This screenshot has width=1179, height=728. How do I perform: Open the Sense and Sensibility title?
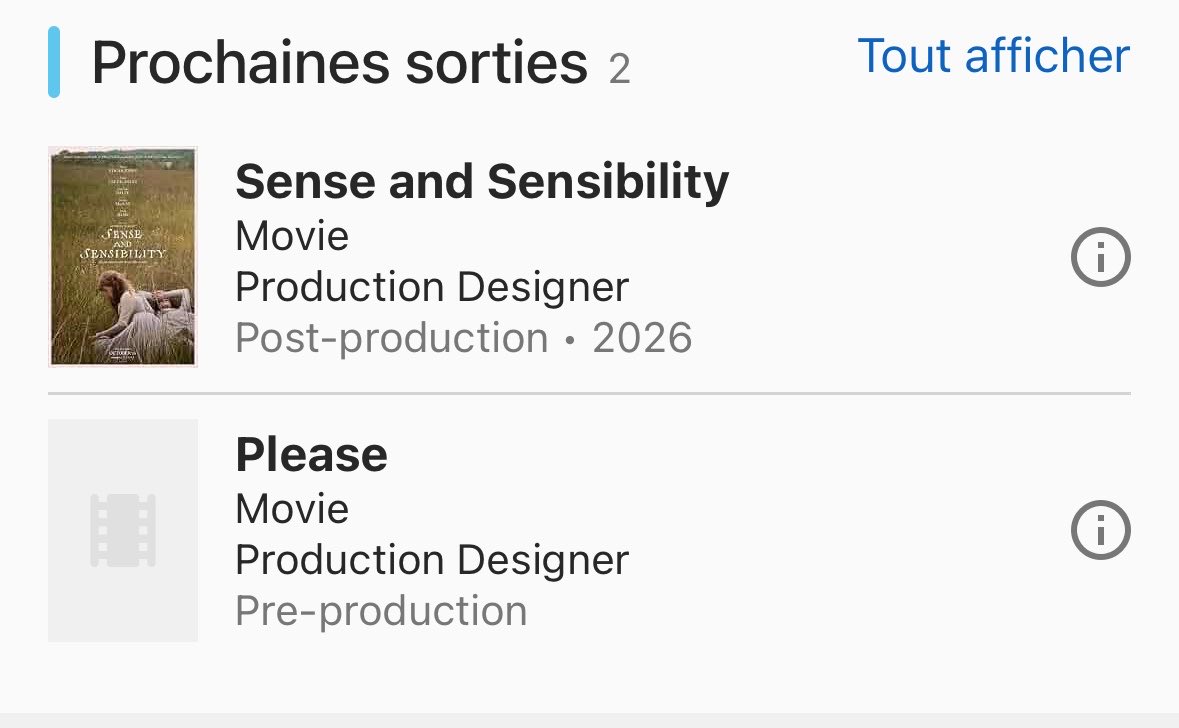click(482, 182)
